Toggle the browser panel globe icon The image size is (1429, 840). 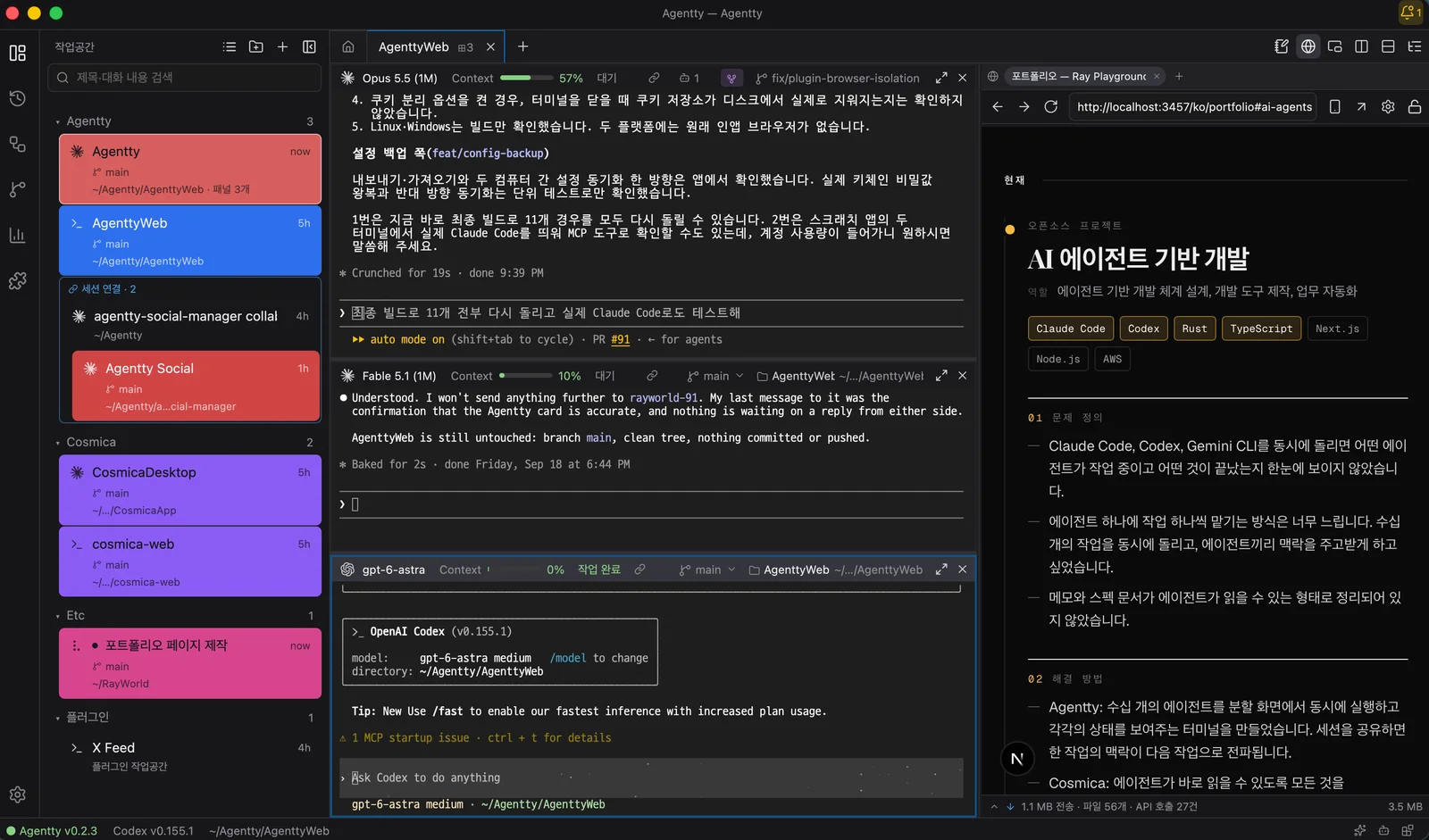coord(1308,46)
